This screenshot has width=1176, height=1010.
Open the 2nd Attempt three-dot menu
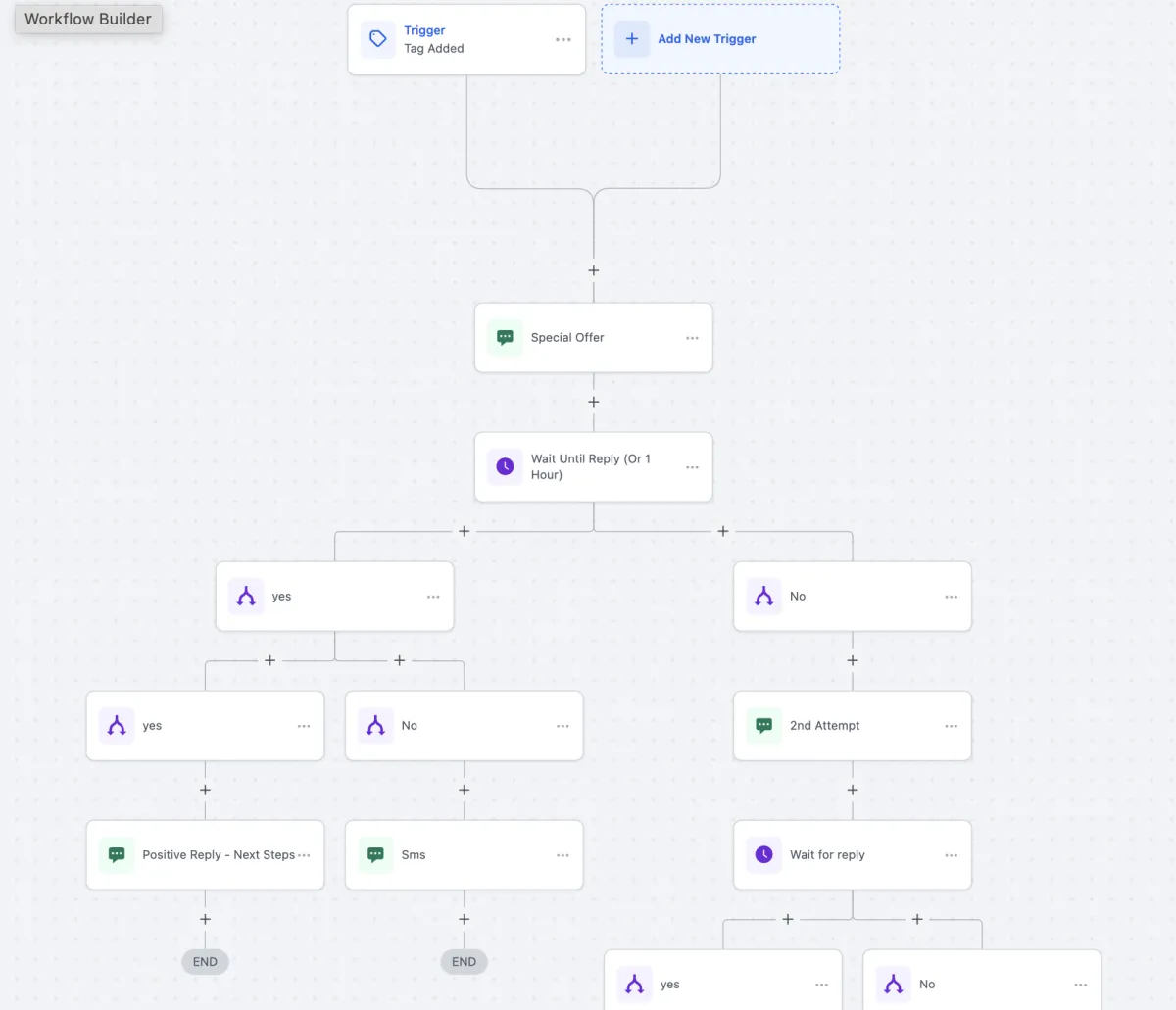tap(952, 726)
